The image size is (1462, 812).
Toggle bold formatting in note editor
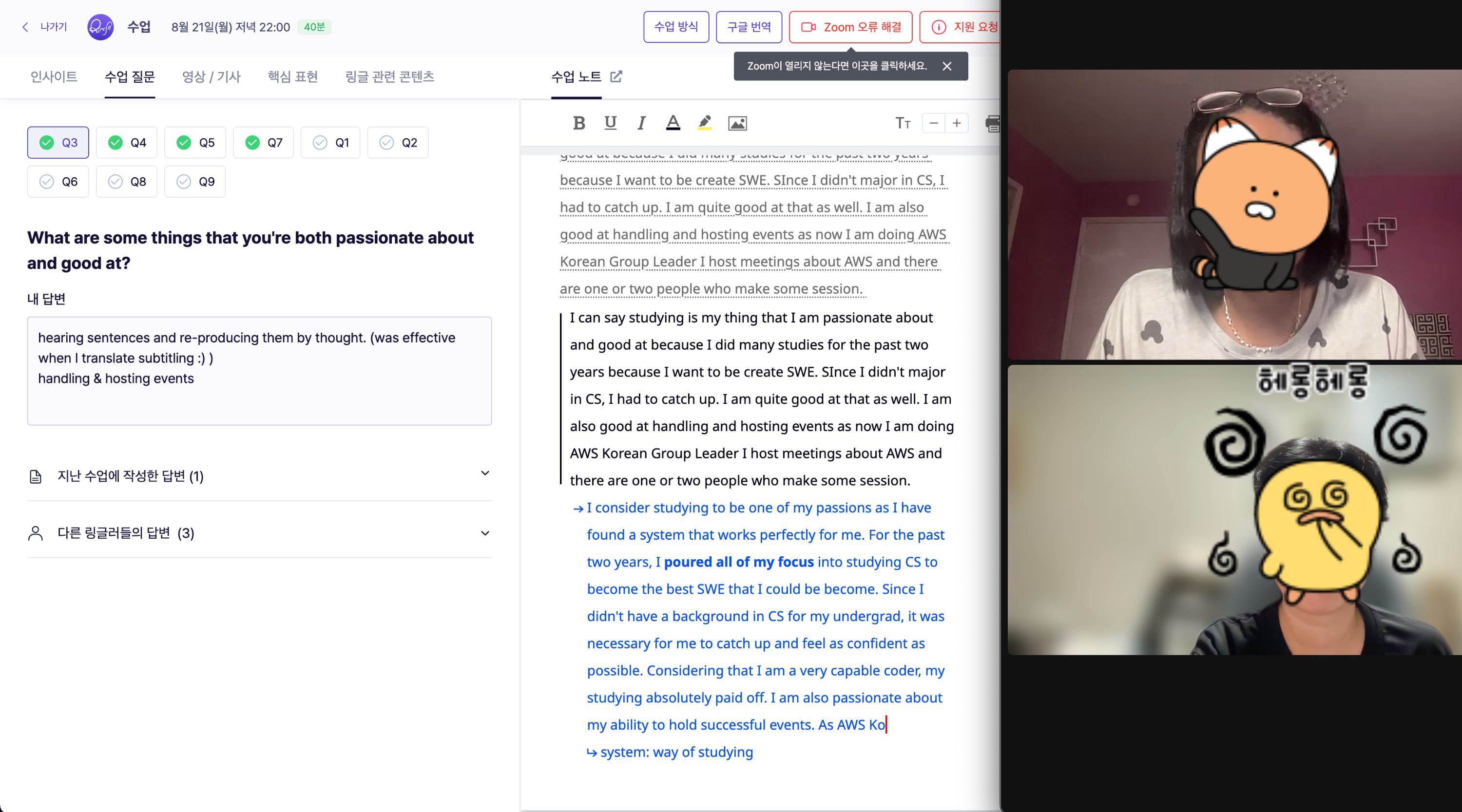pyautogui.click(x=578, y=123)
